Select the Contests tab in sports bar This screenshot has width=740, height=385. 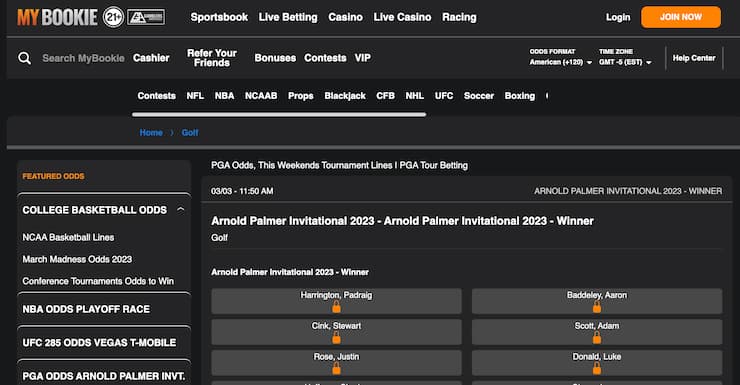(x=157, y=96)
